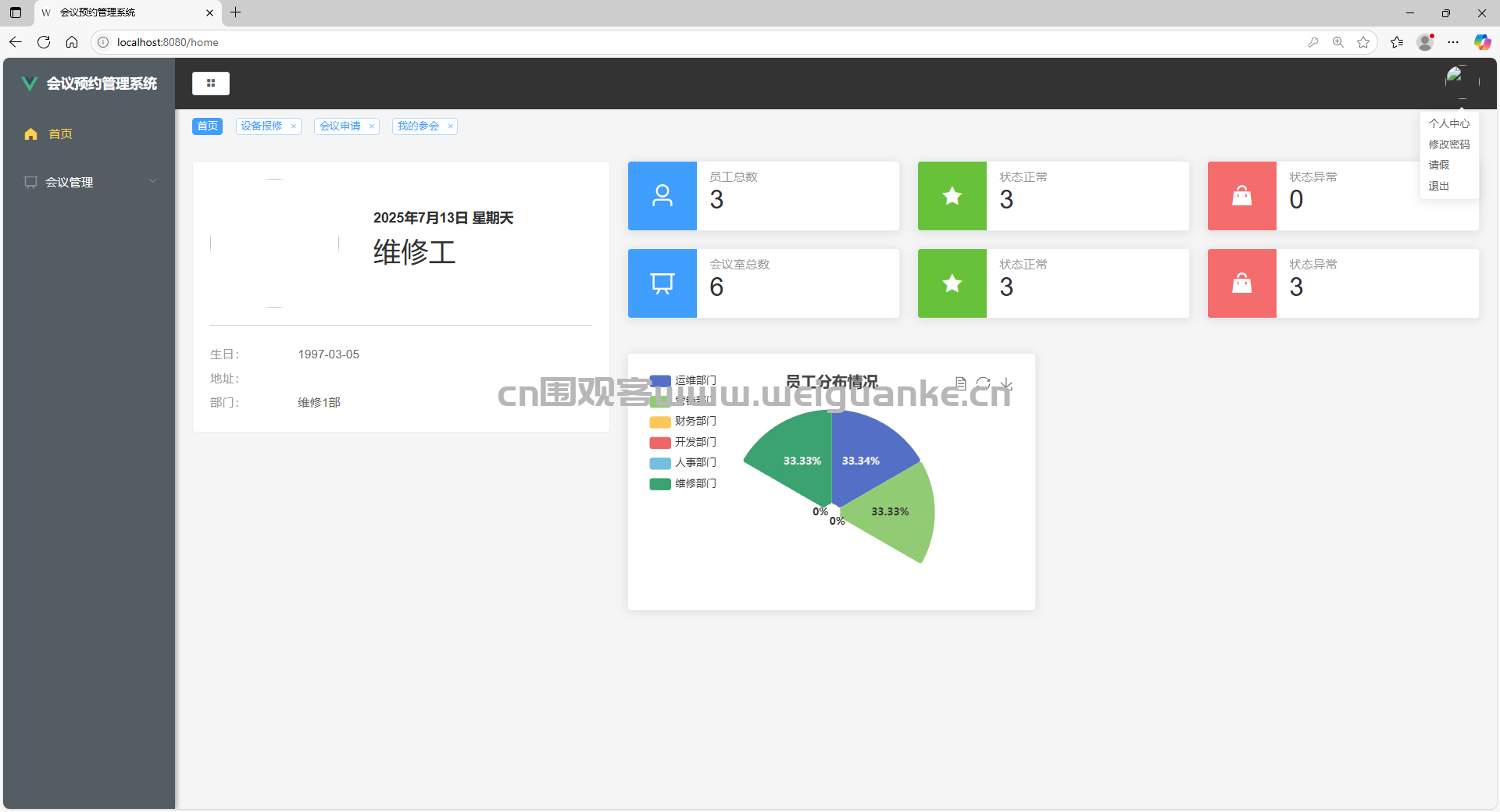Screen dimensions: 1500x812
Task: Save the chart as an image
Action: [1006, 383]
